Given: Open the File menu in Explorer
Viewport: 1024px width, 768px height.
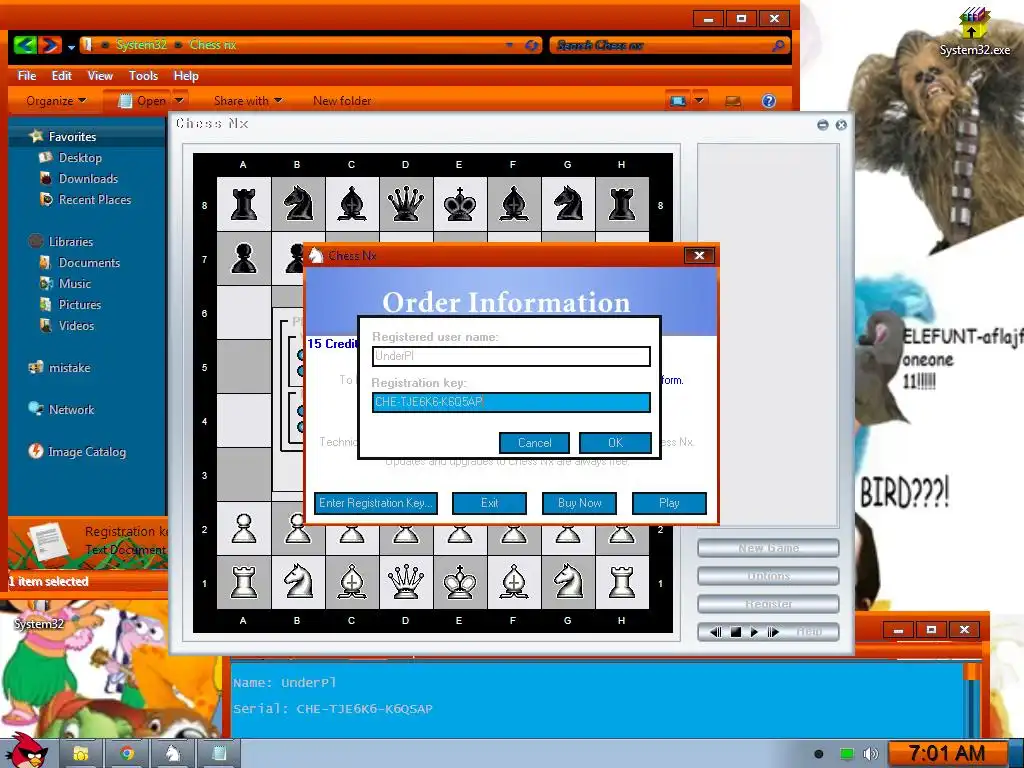Looking at the screenshot, I should pyautogui.click(x=27, y=76).
